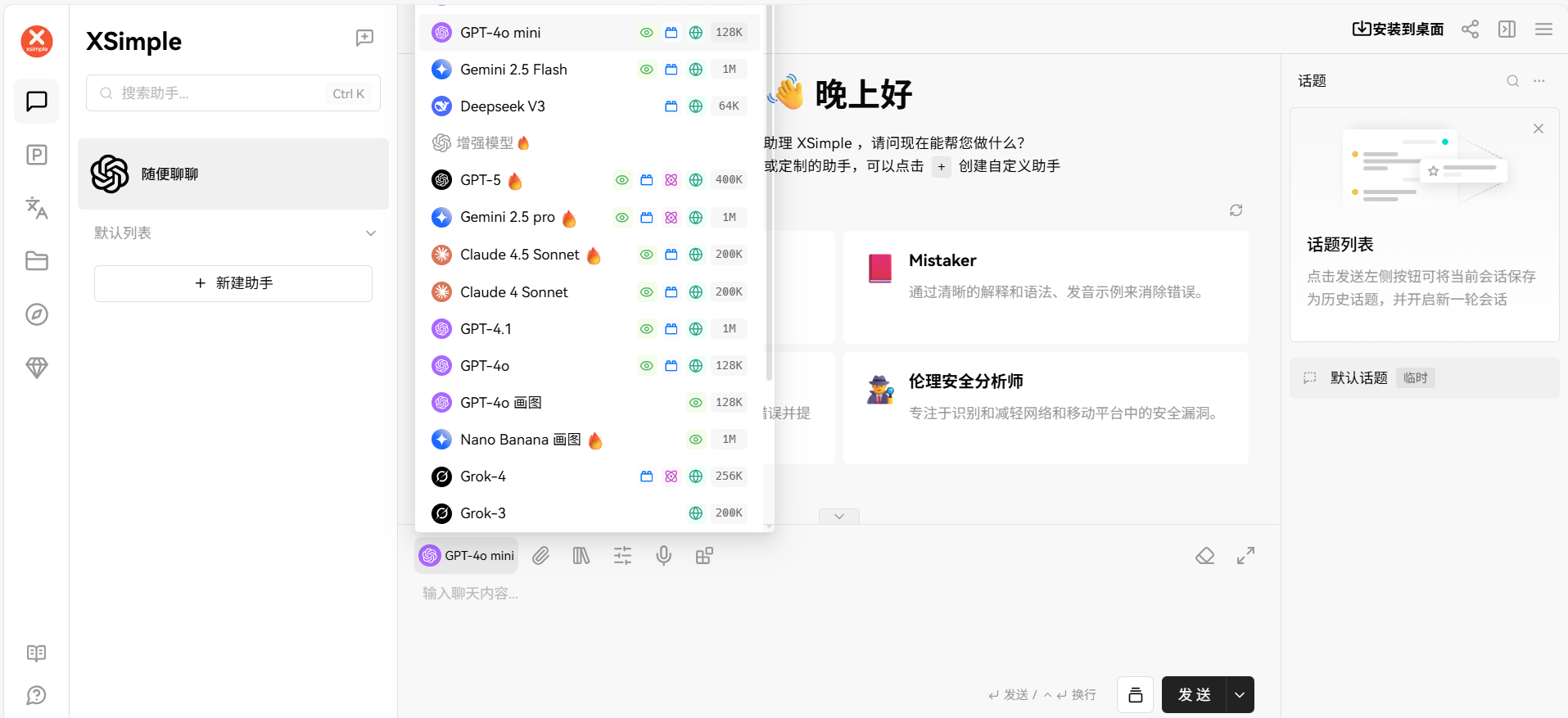Click the microphone voice input icon

tap(663, 556)
